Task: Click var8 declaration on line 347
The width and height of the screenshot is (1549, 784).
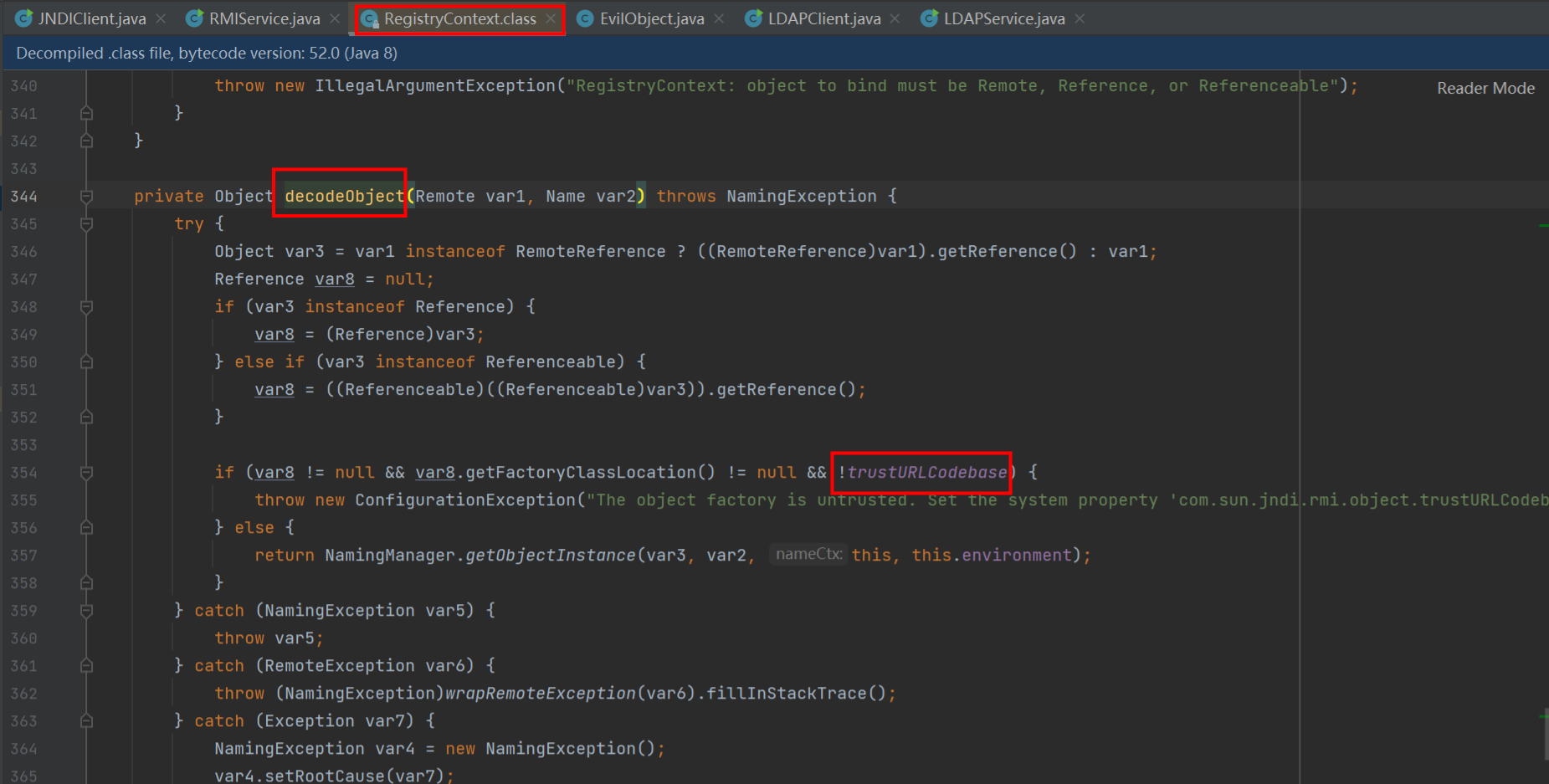Action: tap(335, 279)
